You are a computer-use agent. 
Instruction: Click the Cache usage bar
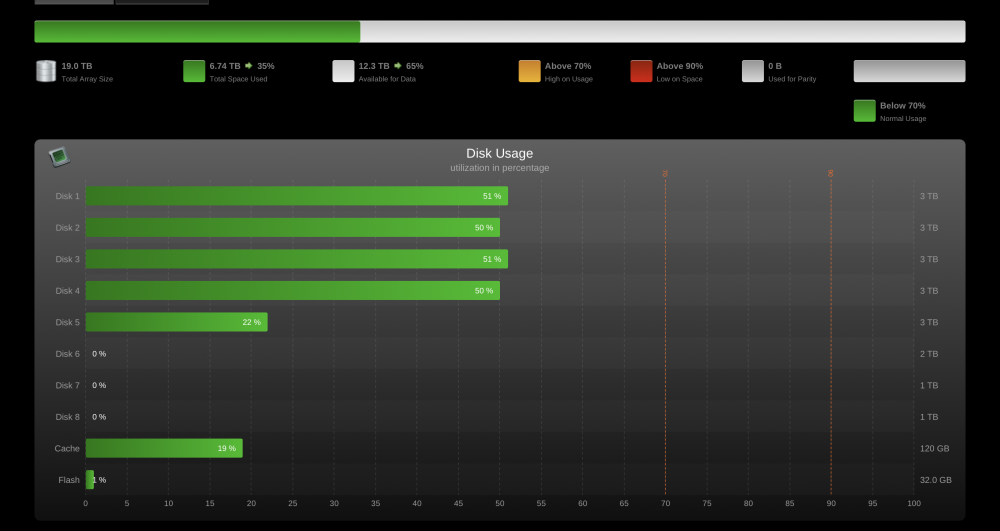(x=164, y=448)
